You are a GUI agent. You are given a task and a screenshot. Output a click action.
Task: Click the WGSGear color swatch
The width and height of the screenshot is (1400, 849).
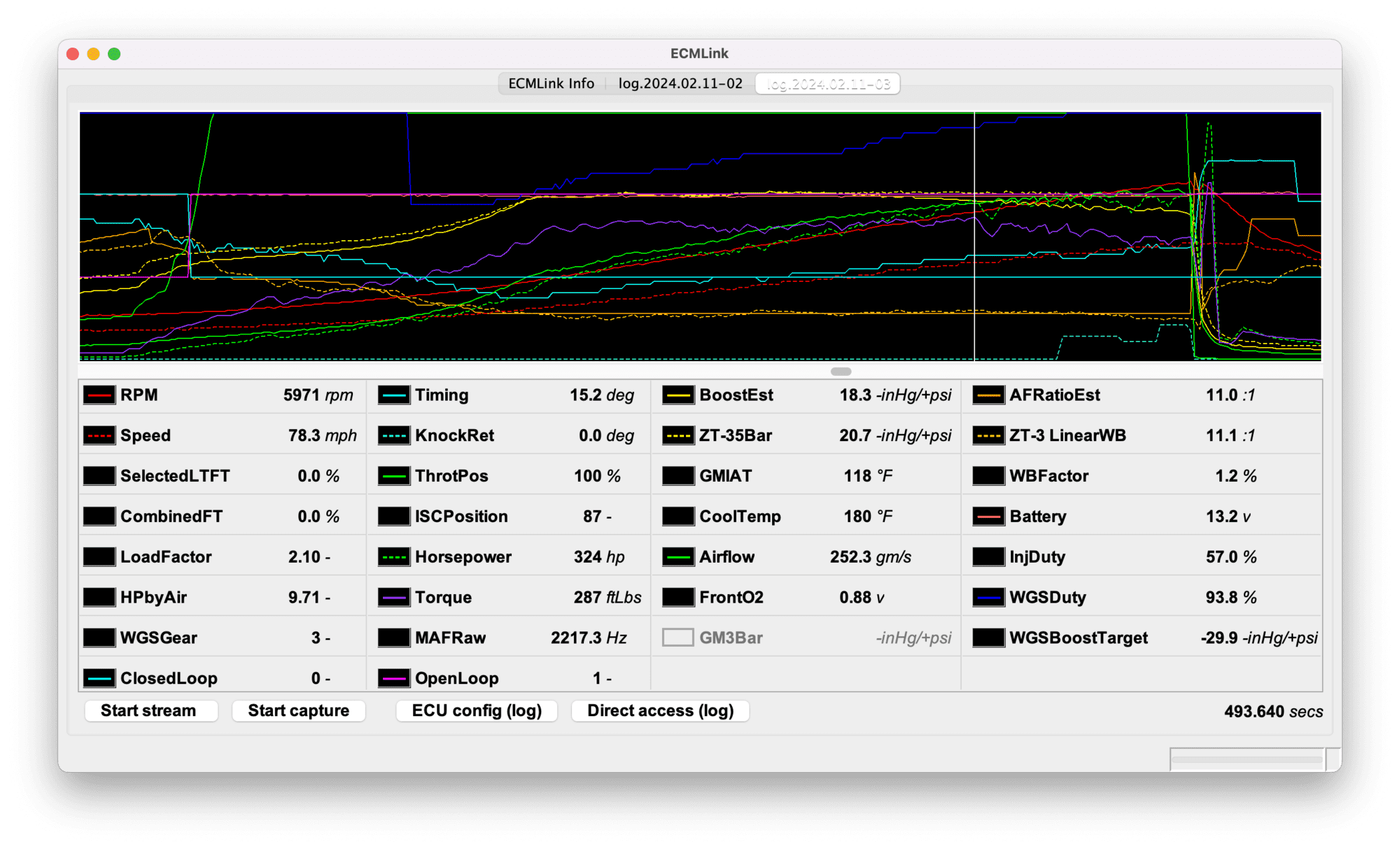(99, 638)
